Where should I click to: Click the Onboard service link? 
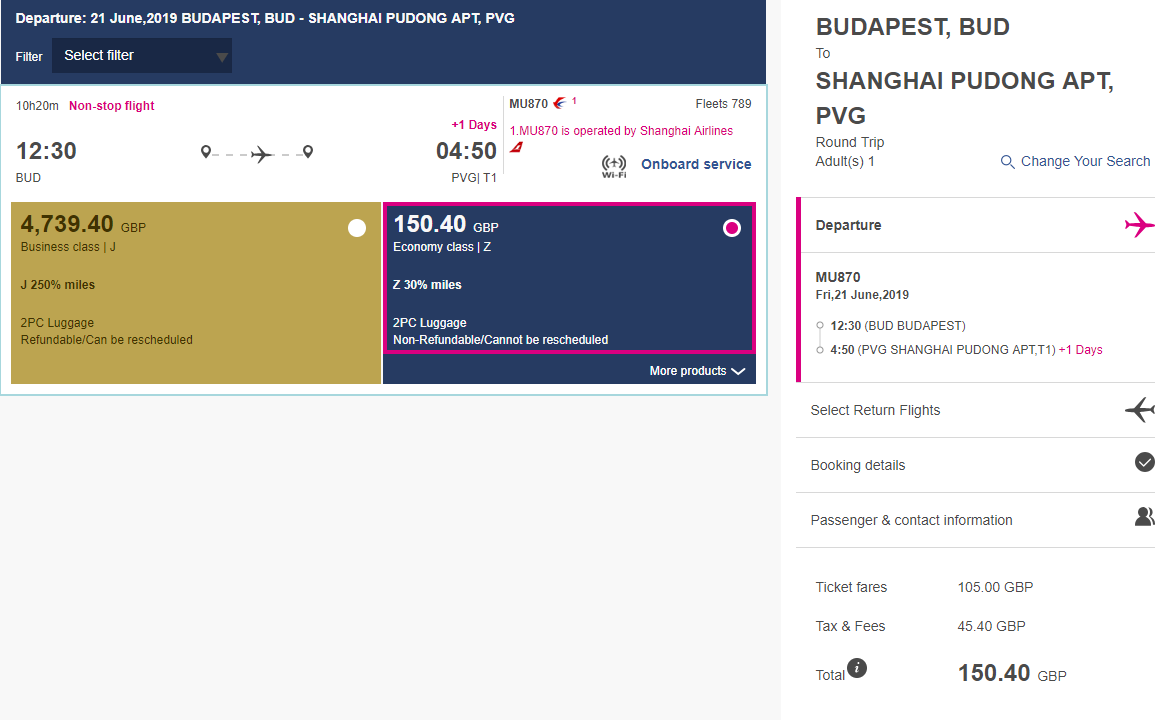[x=696, y=165]
